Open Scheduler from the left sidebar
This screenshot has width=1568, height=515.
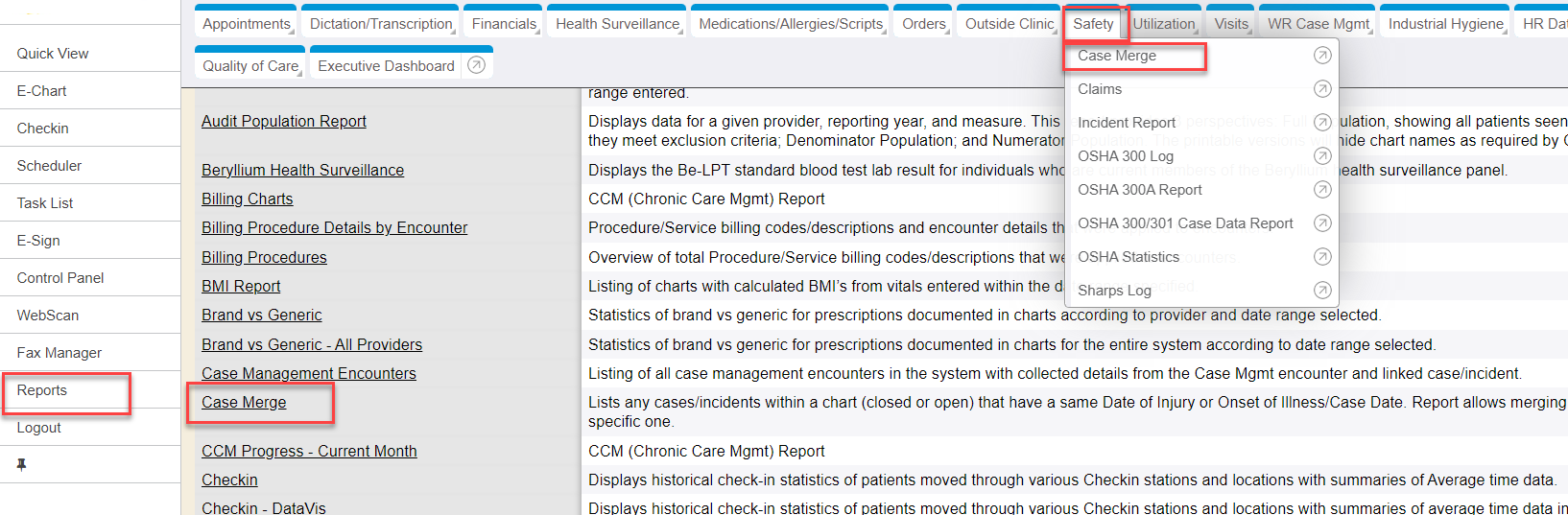coord(49,166)
